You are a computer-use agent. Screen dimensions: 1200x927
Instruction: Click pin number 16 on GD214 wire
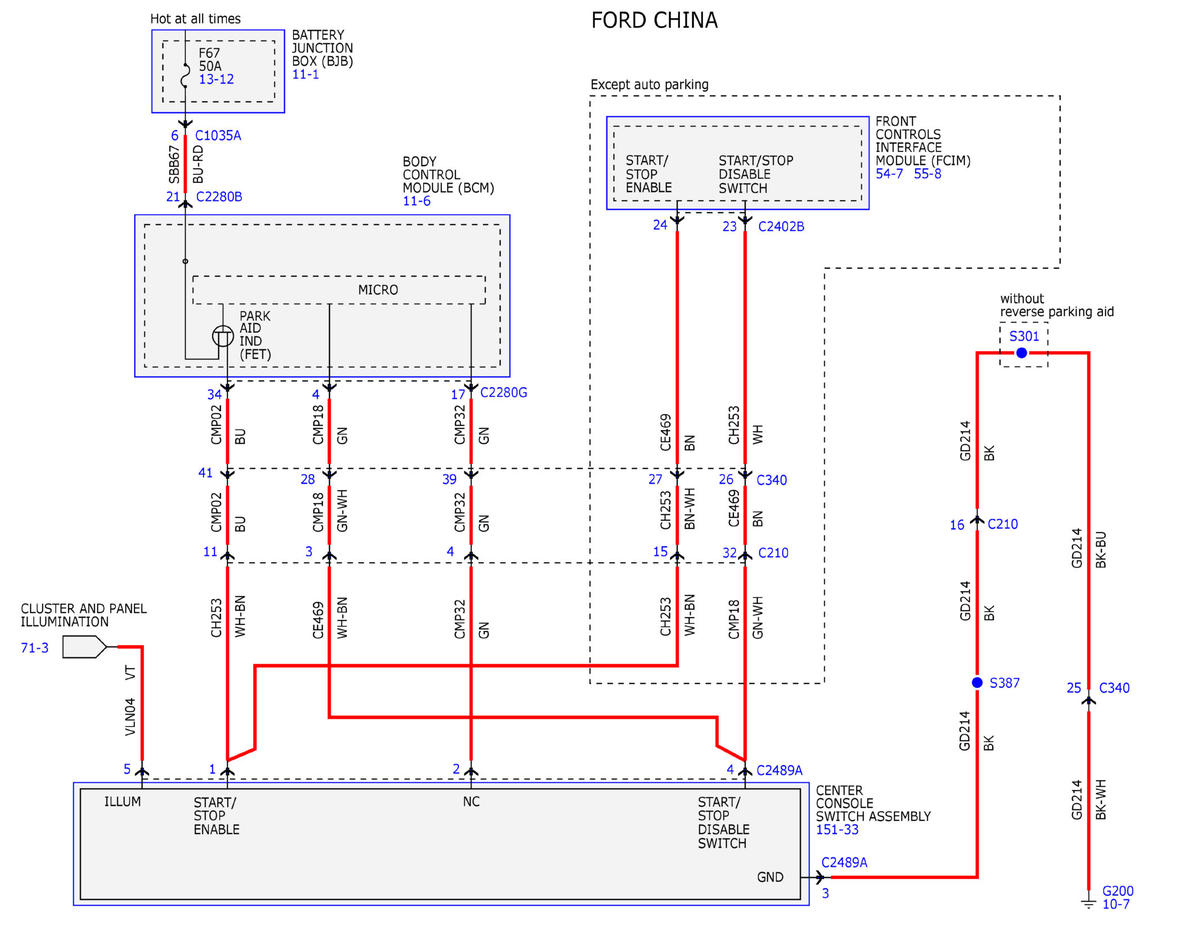(x=958, y=523)
